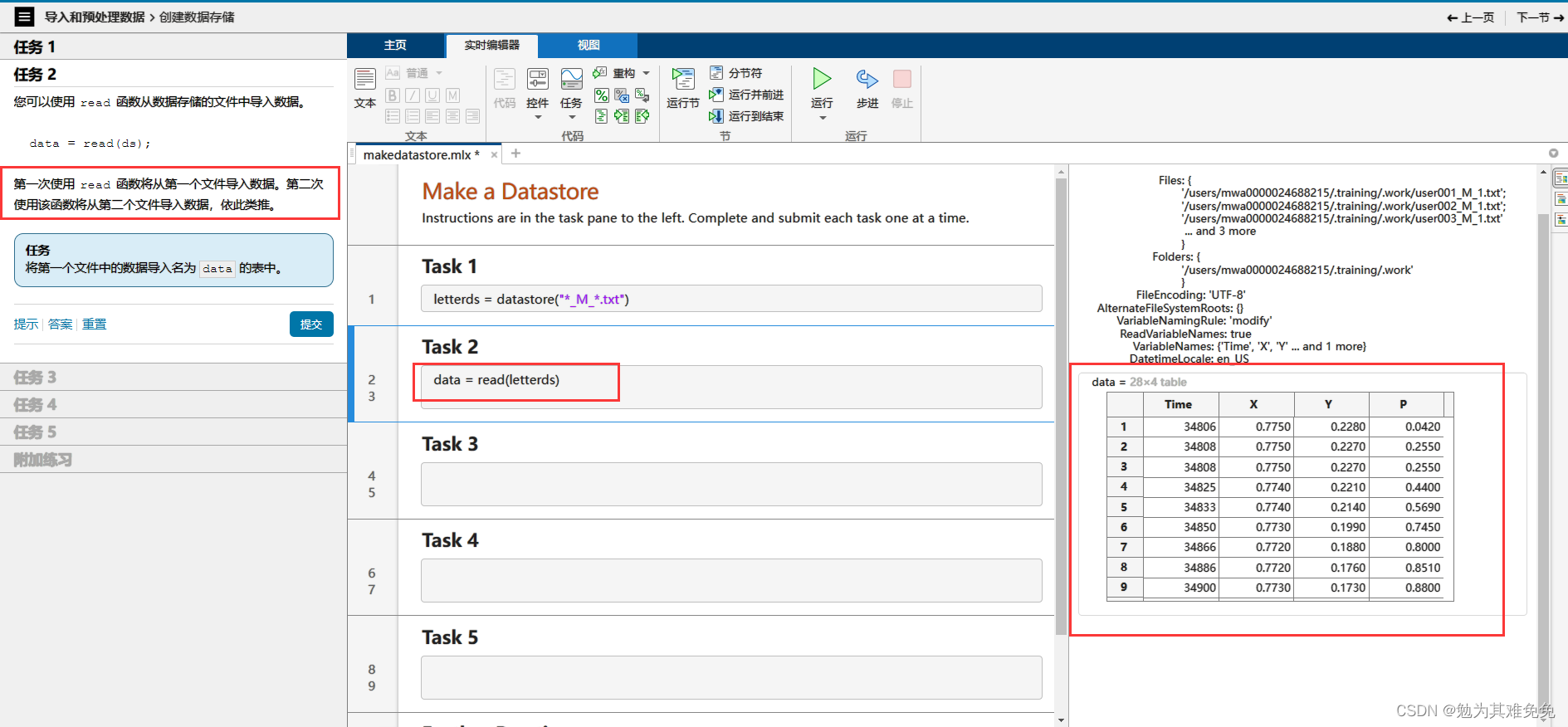Viewport: 1568px width, 727px height.
Task: Toggle italic formatting in text group
Action: pos(413,95)
